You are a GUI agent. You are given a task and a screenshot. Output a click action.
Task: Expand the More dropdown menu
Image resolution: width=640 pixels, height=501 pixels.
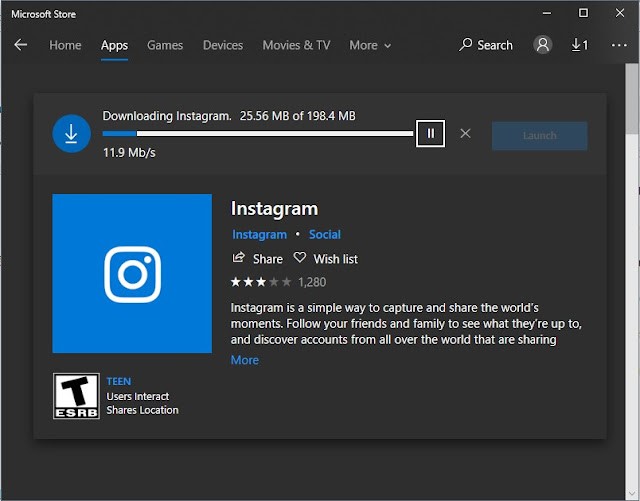pyautogui.click(x=370, y=45)
